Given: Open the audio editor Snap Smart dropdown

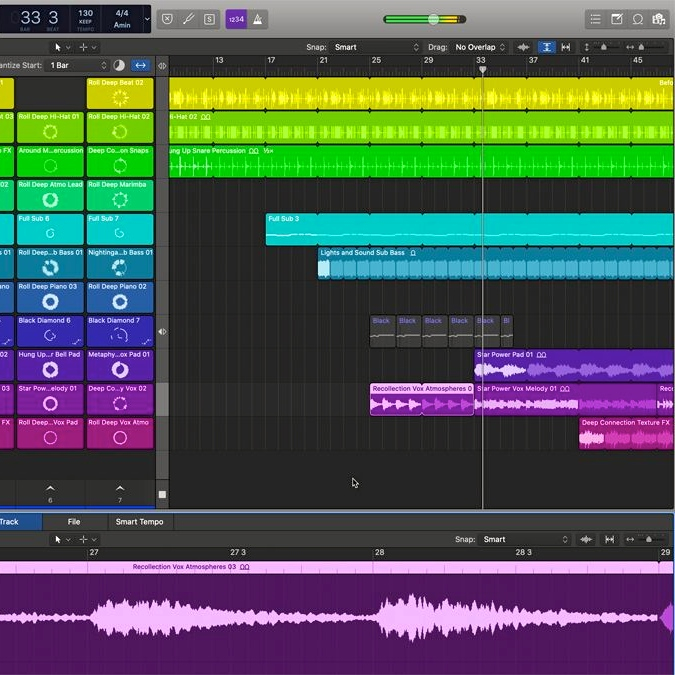Looking at the screenshot, I should click(524, 539).
